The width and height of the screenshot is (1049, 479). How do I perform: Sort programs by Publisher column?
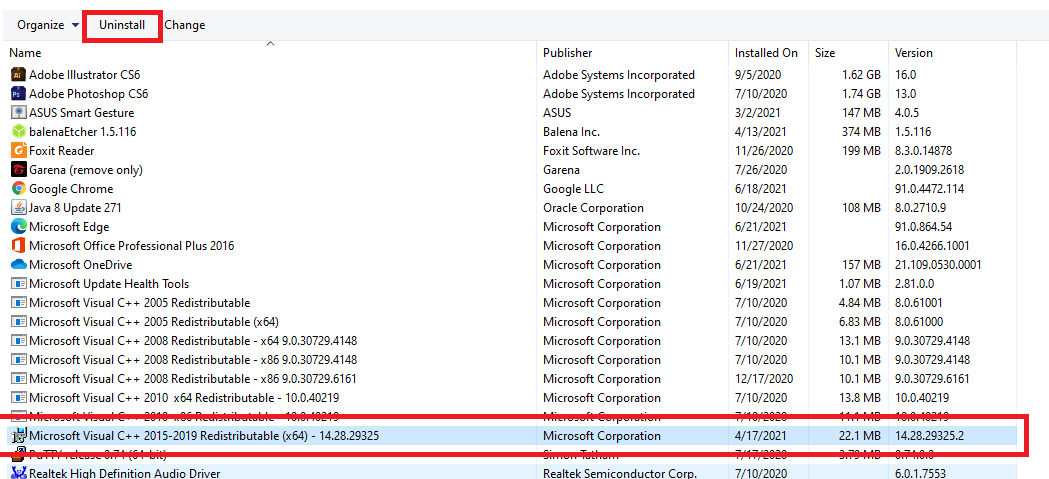tap(567, 53)
